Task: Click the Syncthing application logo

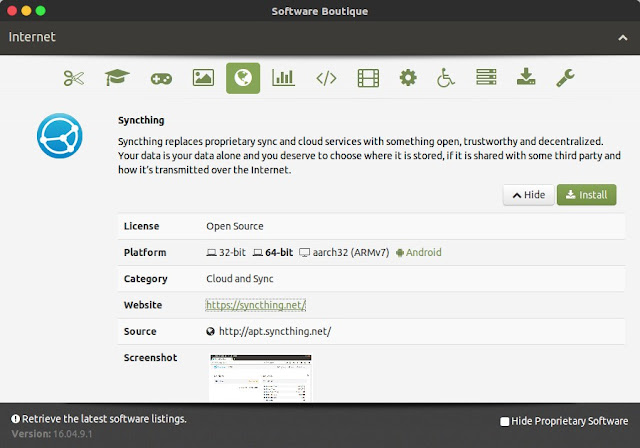Action: (x=60, y=136)
